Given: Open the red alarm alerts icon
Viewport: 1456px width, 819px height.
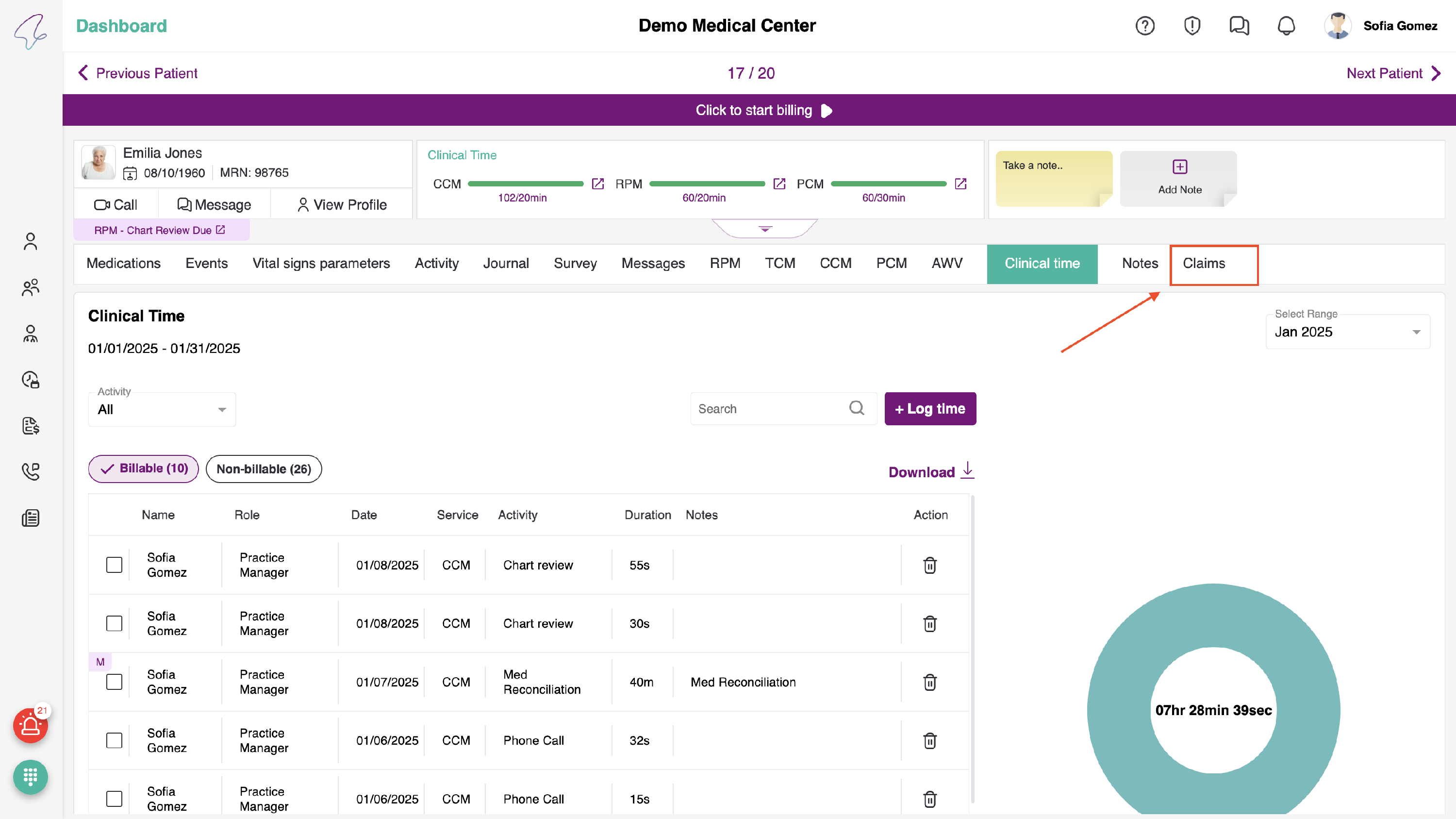Looking at the screenshot, I should coord(31,726).
